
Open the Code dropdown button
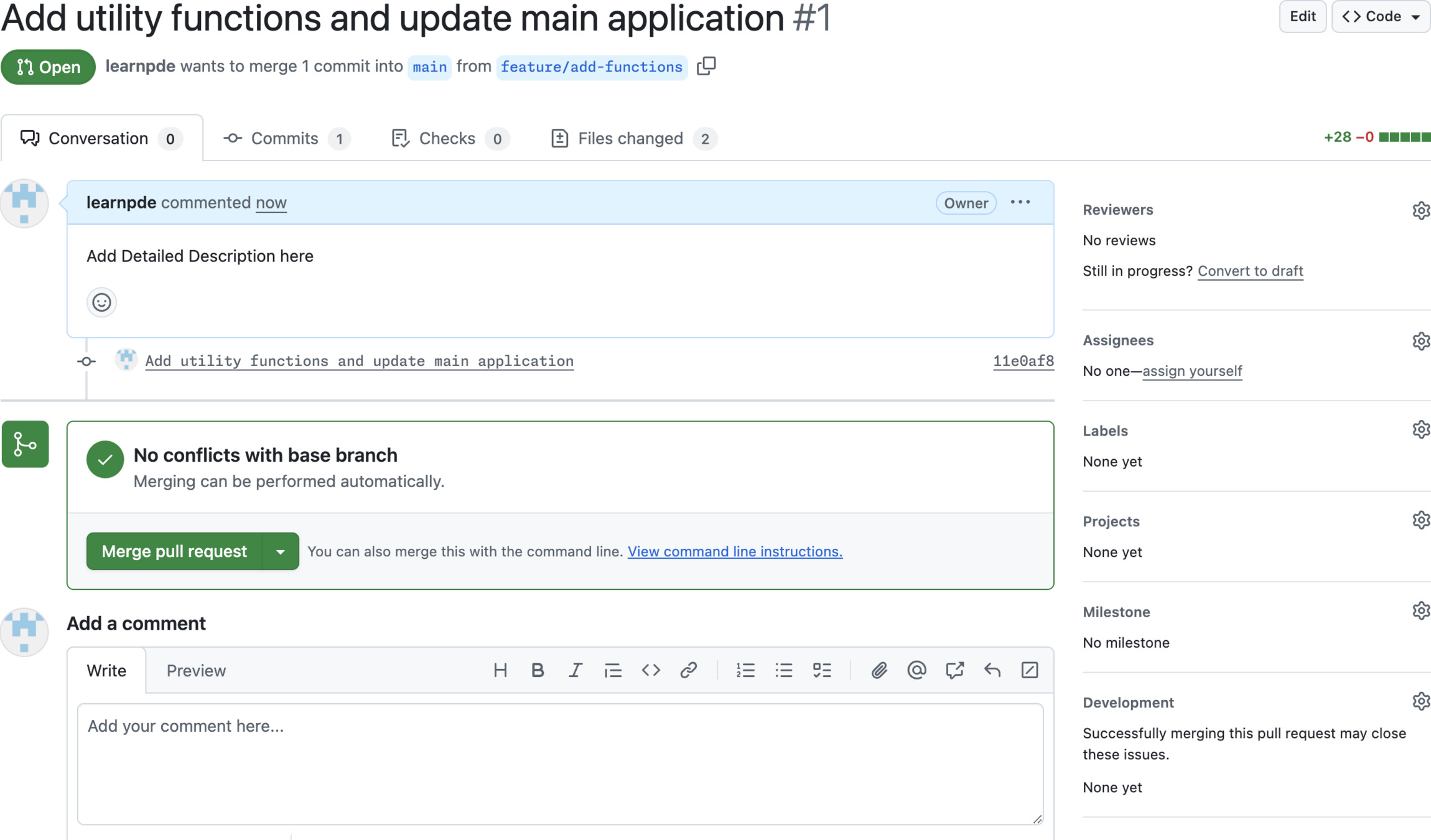click(1380, 16)
